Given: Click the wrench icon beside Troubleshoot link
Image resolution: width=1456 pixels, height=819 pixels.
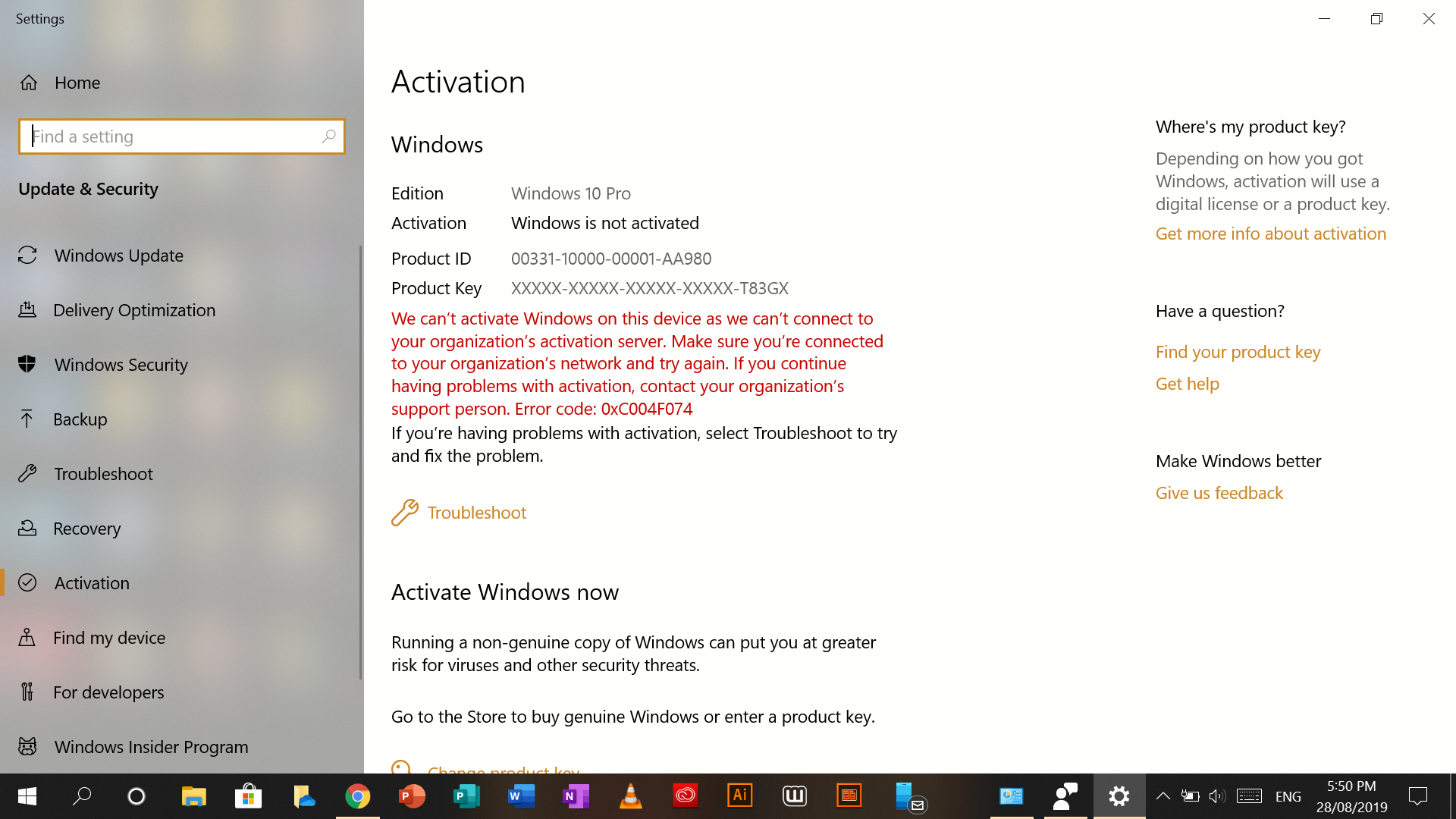Looking at the screenshot, I should coord(405,513).
